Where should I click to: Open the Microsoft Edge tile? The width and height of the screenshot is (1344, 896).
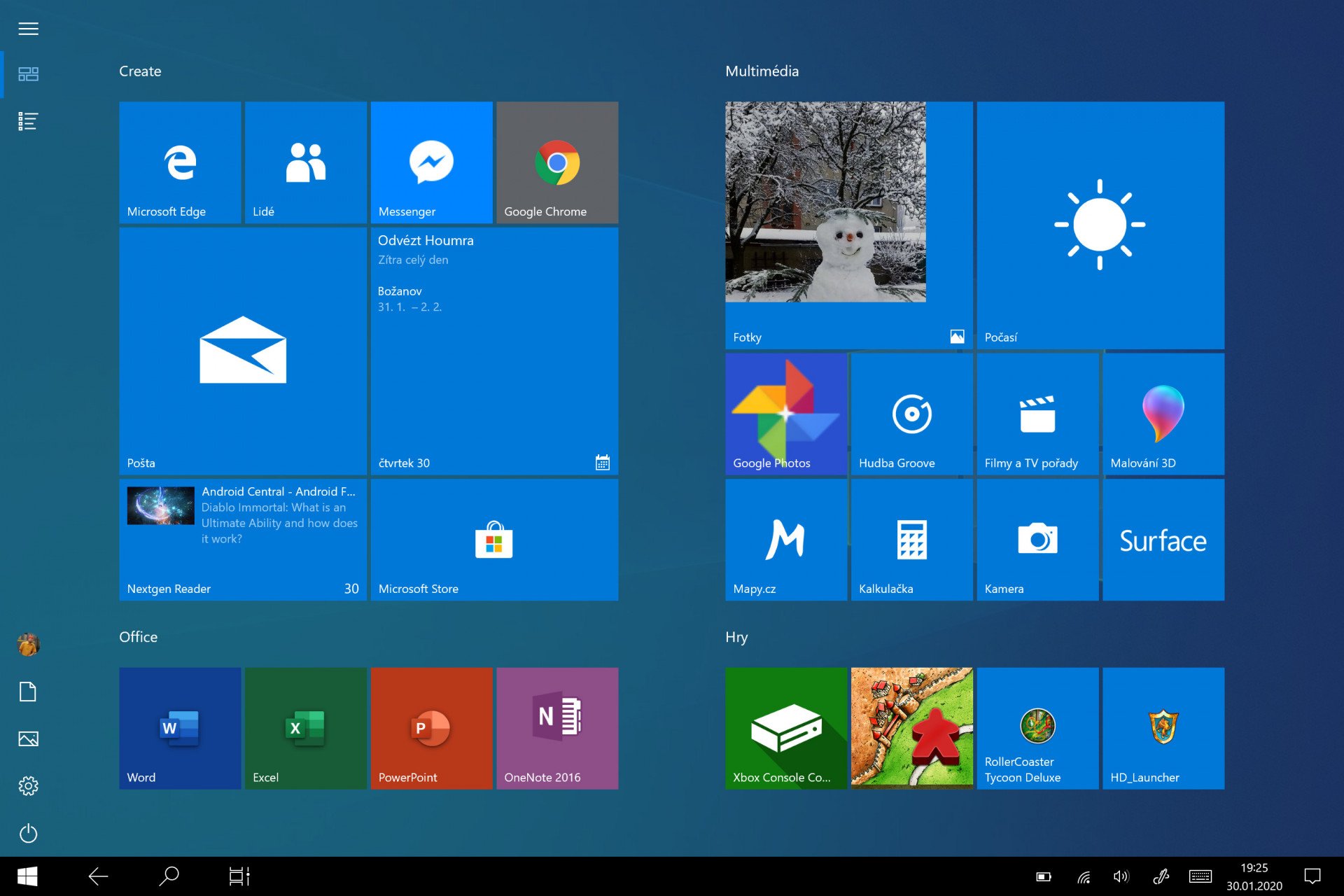[x=180, y=162]
